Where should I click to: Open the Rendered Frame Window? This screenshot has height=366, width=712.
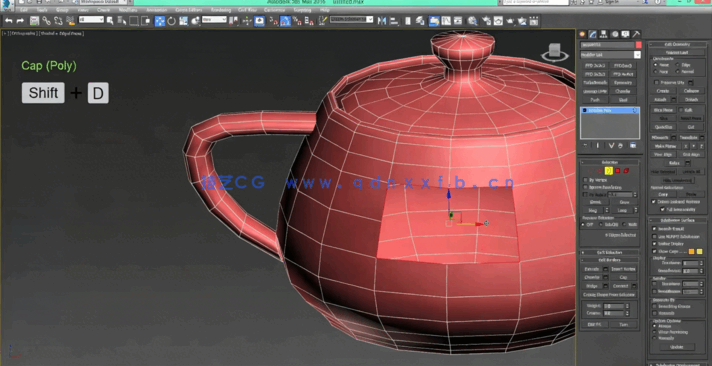click(499, 21)
